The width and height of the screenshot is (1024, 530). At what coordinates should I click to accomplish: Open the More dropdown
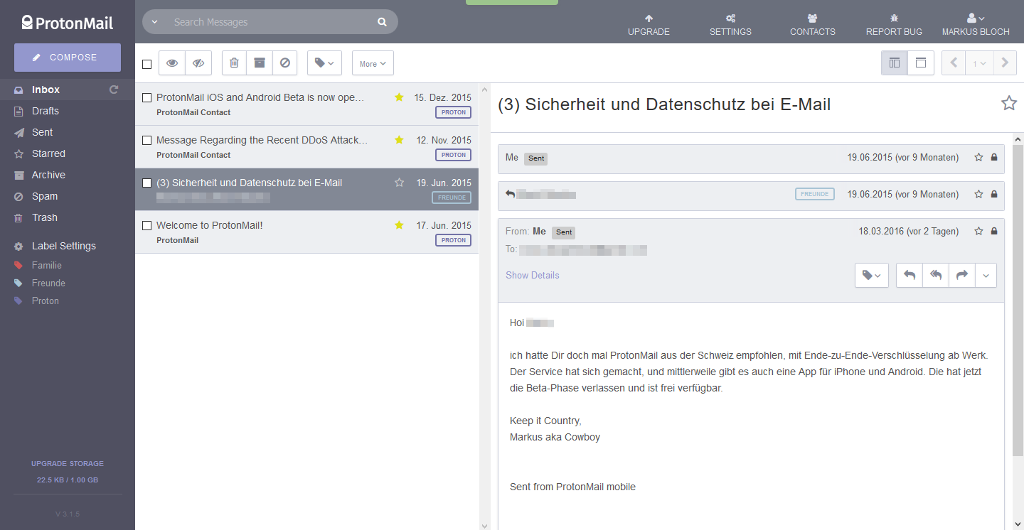coord(373,63)
